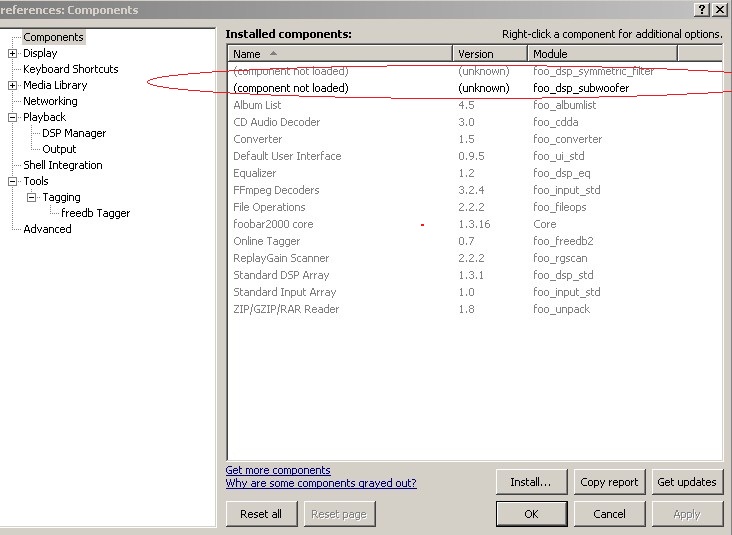This screenshot has height=535, width=732.
Task: Select the CD Audio Decoder component
Action: [475, 122]
